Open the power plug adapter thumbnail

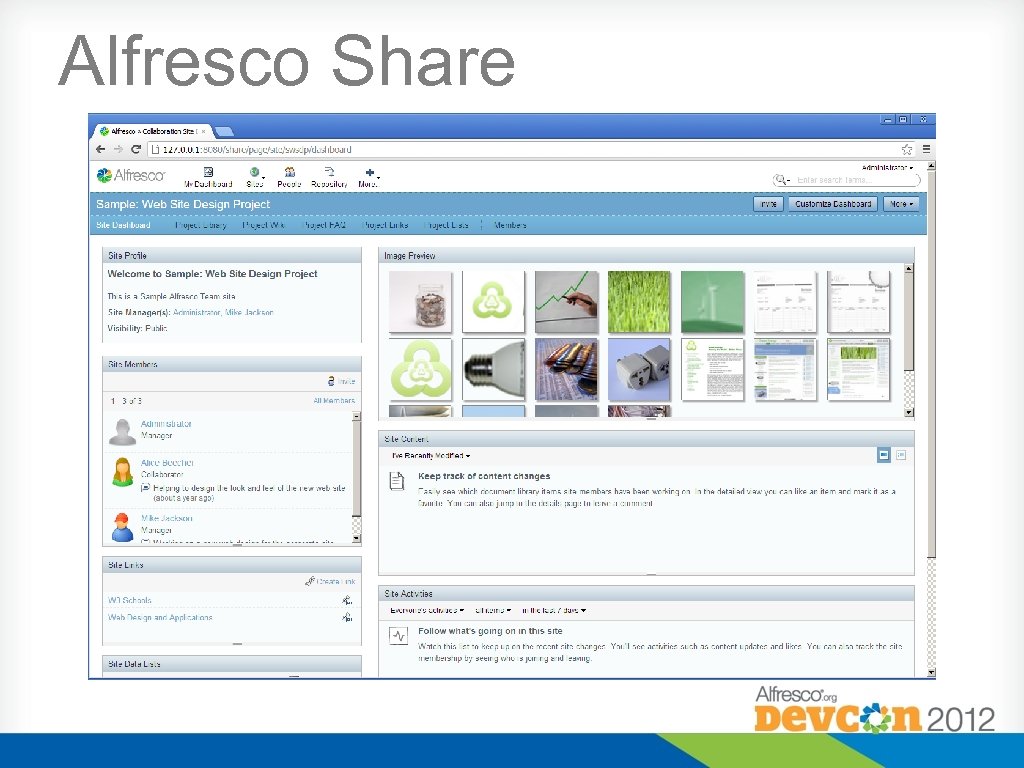pyautogui.click(x=639, y=369)
